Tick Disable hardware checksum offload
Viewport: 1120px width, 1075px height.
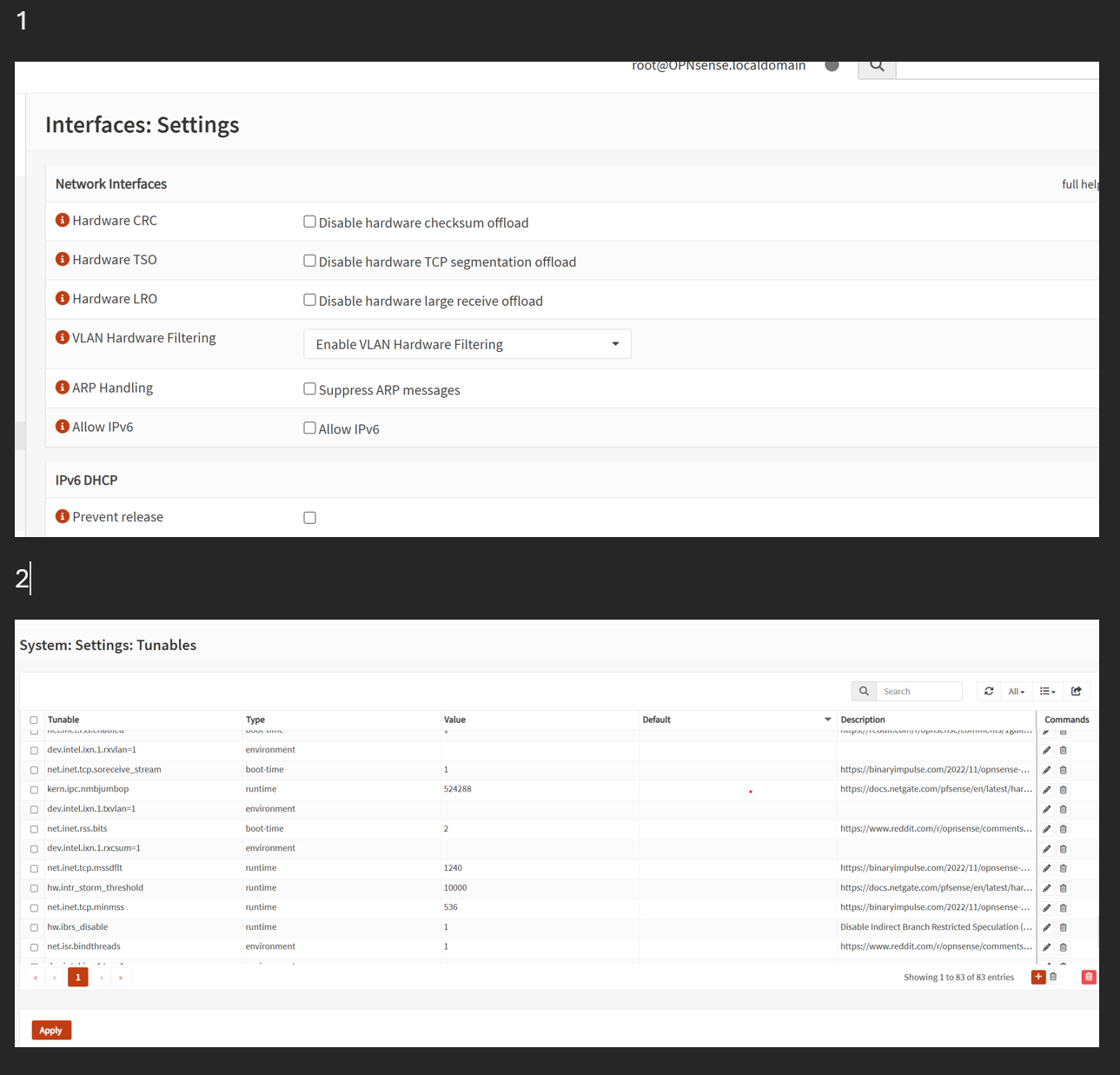[309, 222]
